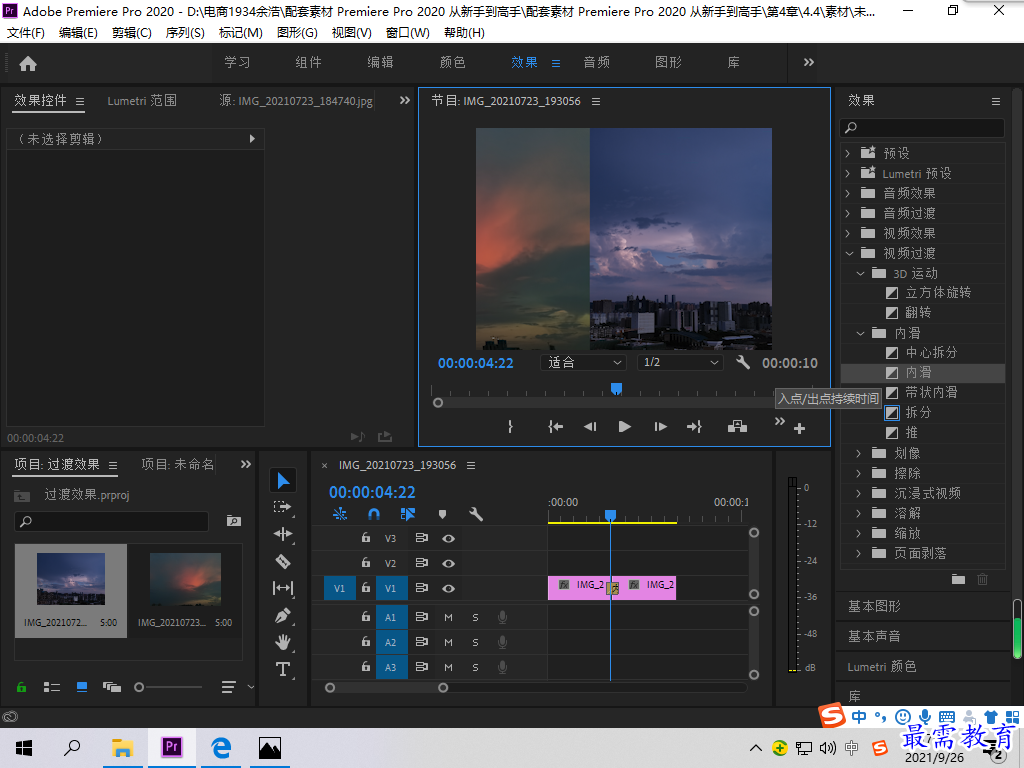Open playback resolution 1/2 dropdown

click(x=680, y=362)
